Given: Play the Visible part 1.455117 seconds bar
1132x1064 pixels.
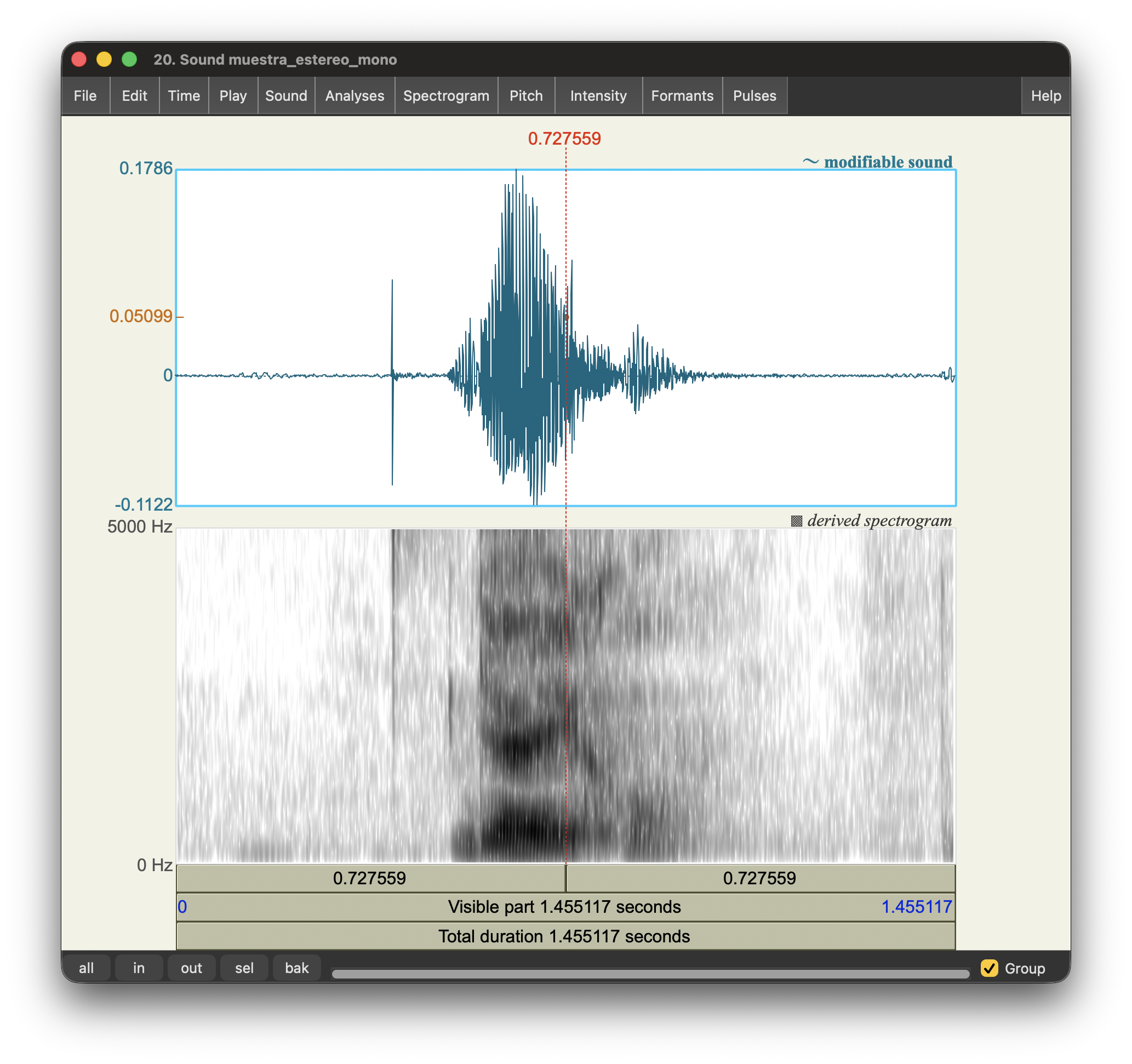Looking at the screenshot, I should coord(565,907).
